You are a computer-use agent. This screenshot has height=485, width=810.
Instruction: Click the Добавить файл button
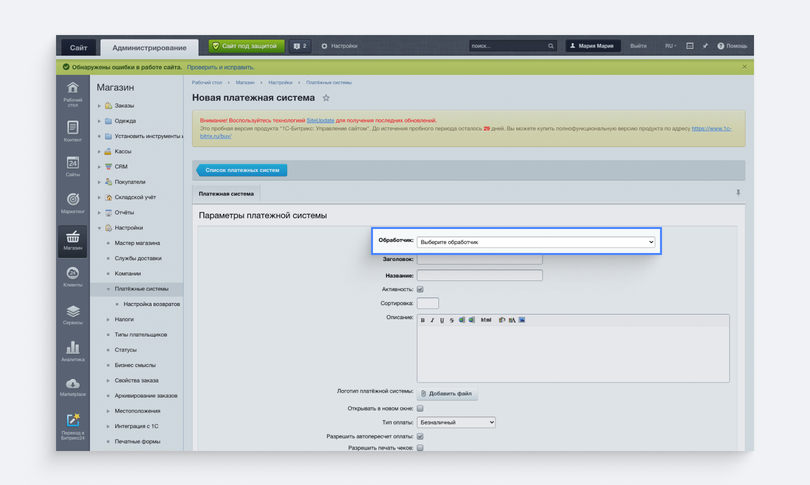coord(447,394)
